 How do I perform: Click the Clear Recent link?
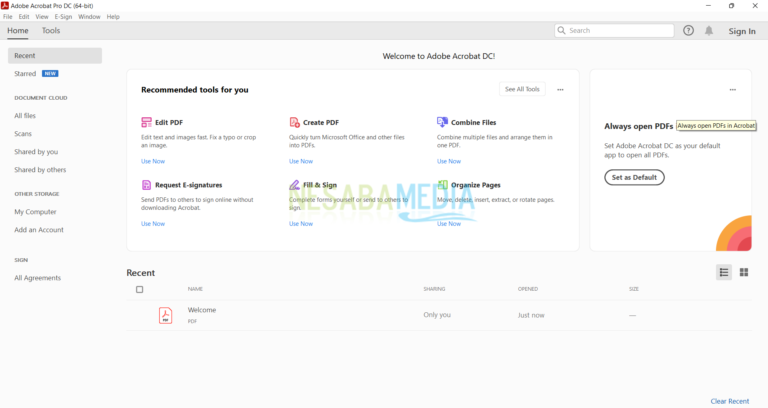point(729,401)
